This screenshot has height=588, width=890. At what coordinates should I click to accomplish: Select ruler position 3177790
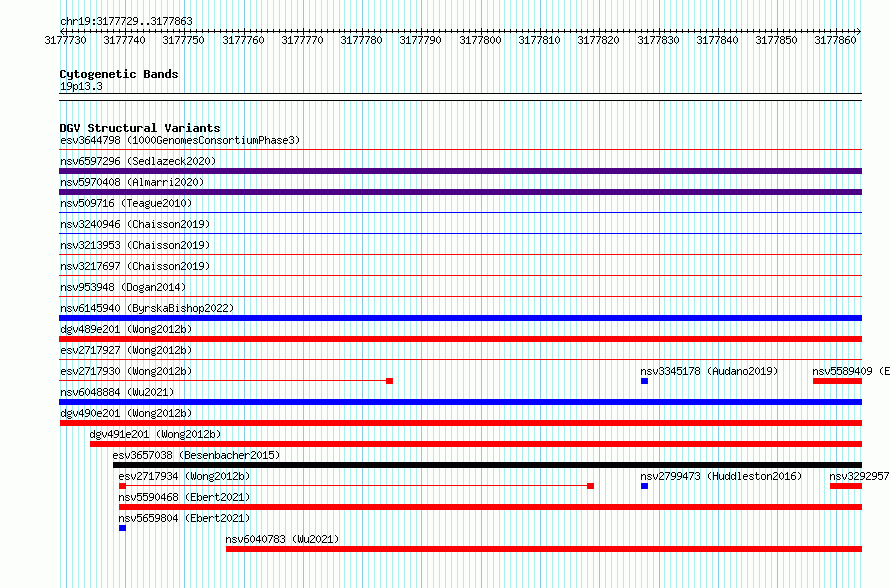point(420,40)
